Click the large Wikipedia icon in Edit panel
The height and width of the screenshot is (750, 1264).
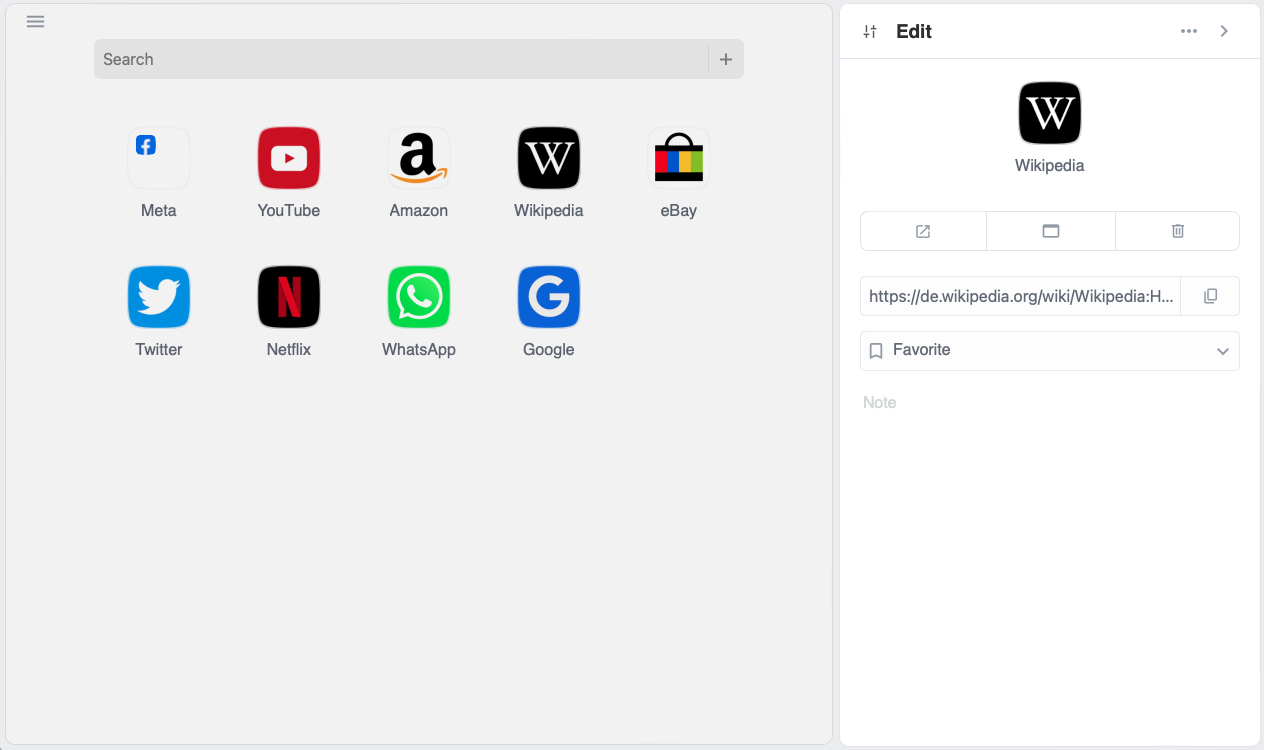1050,113
